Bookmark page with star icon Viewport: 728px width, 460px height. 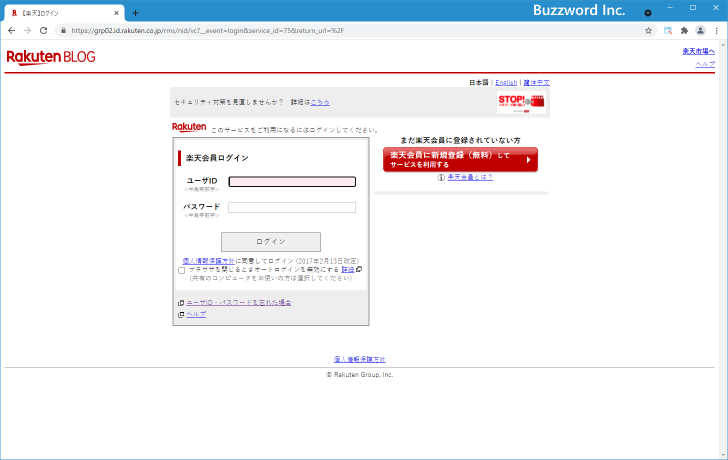click(648, 31)
